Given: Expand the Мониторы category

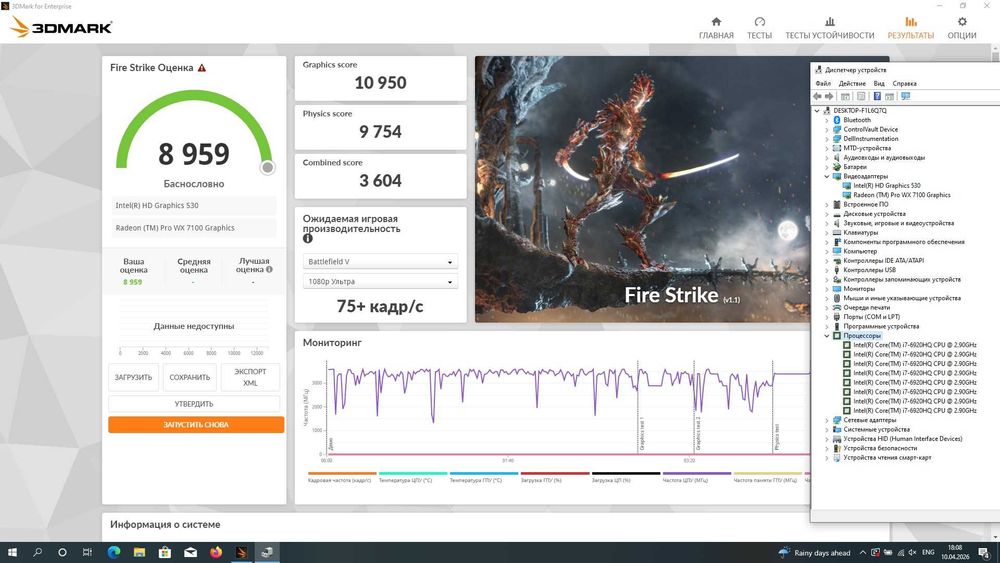Looking at the screenshot, I should tap(827, 289).
